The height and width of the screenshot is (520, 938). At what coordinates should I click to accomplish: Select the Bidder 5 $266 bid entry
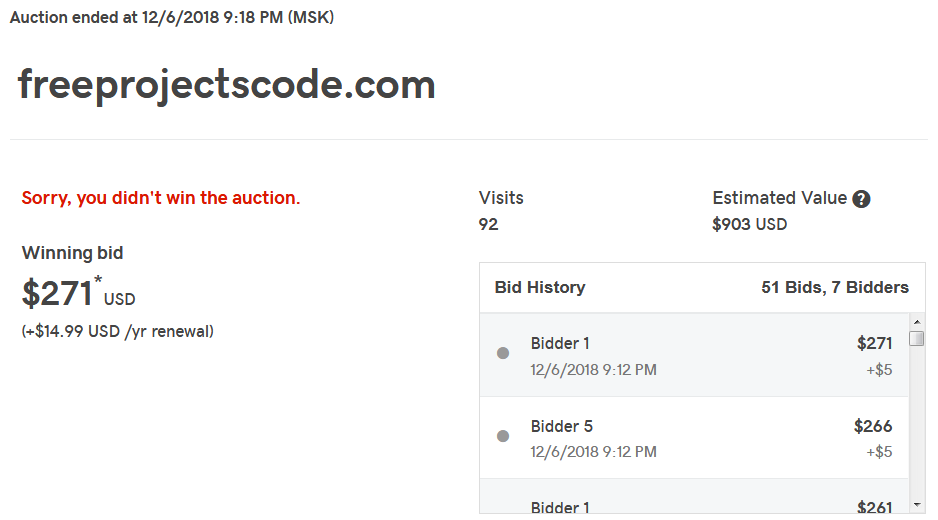point(694,438)
